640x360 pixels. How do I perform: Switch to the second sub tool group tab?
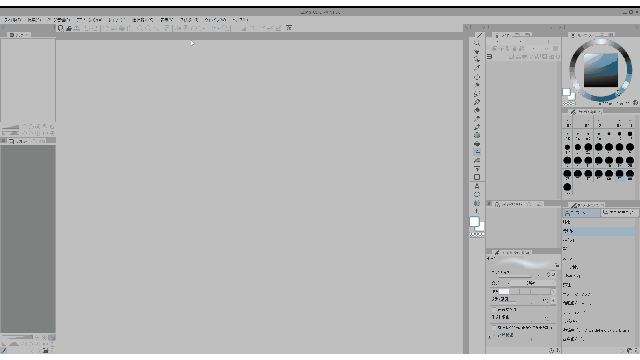point(619,213)
